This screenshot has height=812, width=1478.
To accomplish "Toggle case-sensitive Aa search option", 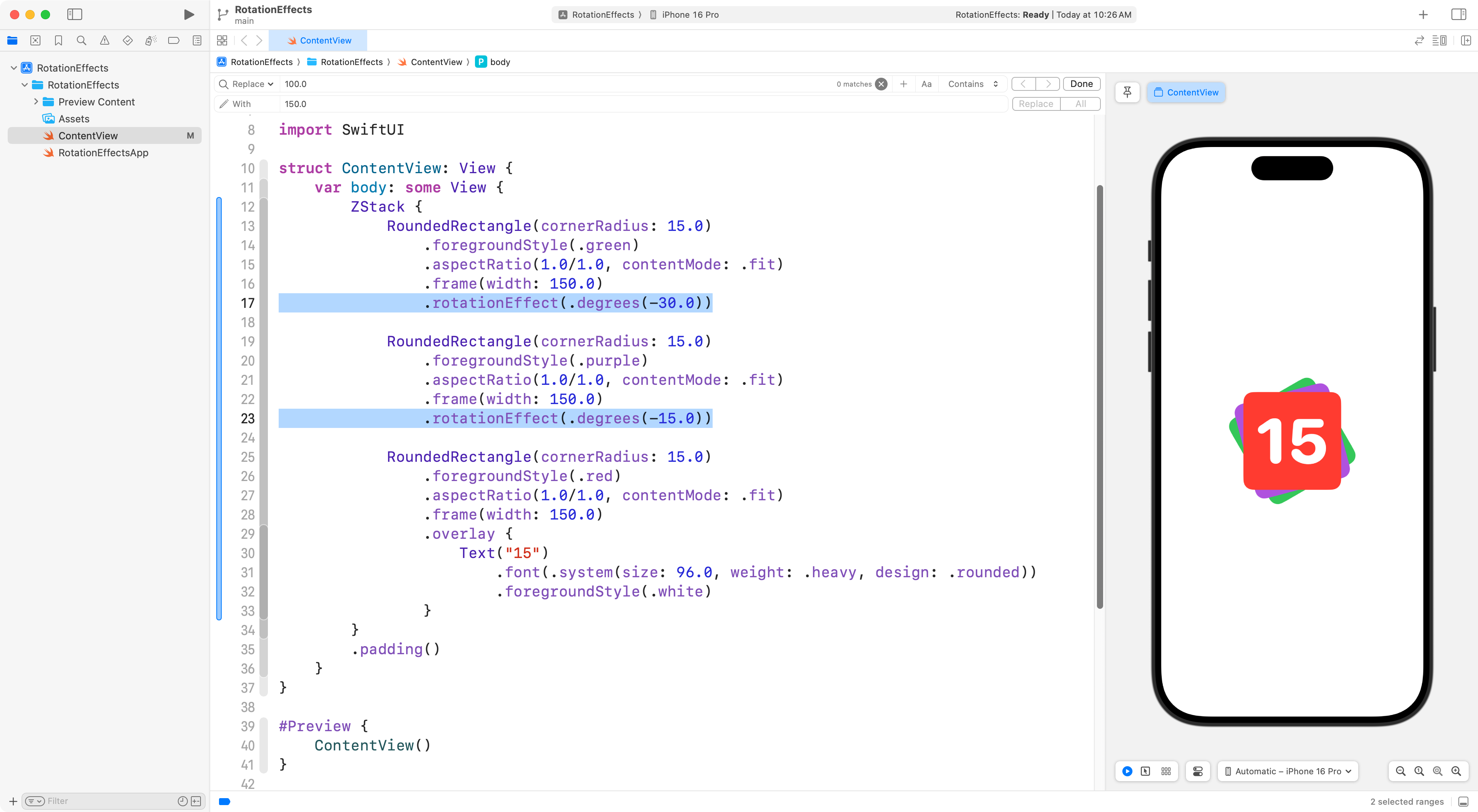I will (x=926, y=84).
